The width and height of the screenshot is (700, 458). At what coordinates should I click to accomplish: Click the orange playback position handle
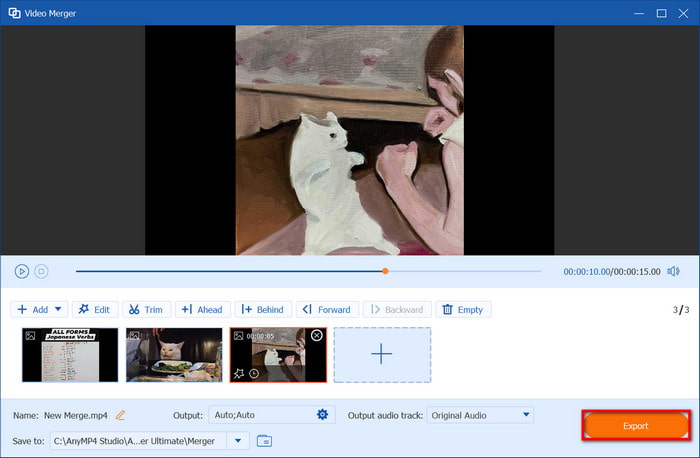click(385, 271)
